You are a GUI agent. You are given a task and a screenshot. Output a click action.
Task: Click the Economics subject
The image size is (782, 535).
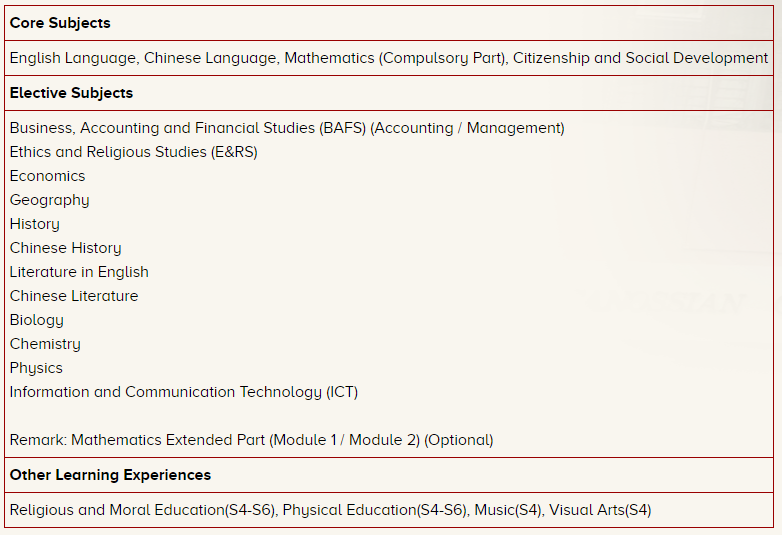[47, 176]
